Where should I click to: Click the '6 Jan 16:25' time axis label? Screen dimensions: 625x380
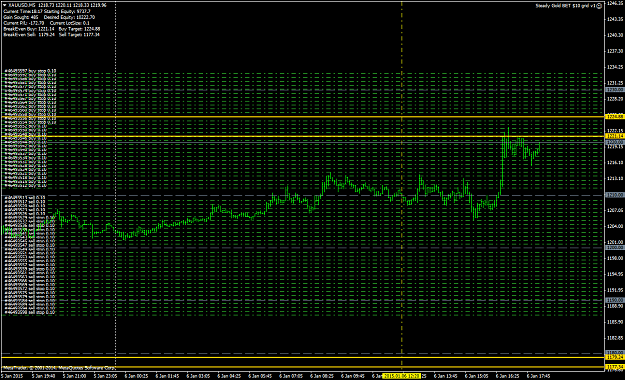507,376
